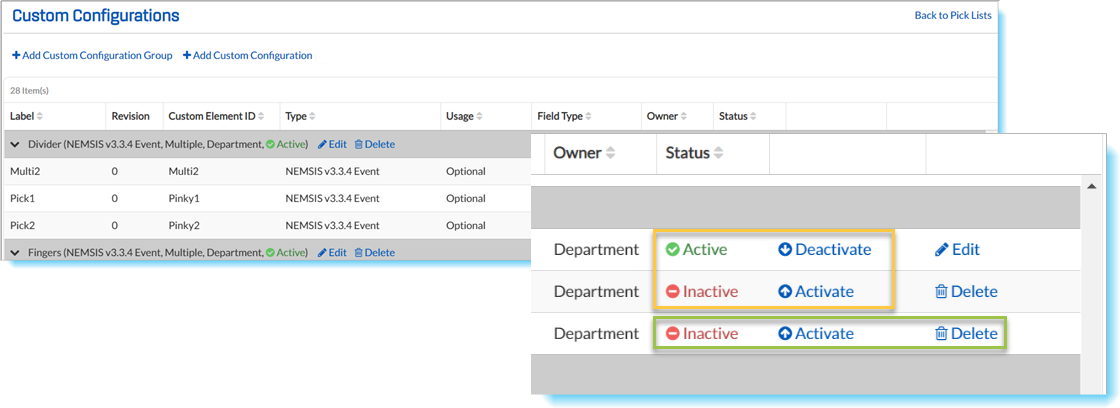
Task: Collapse the Fingers group chevron
Action: point(14,252)
